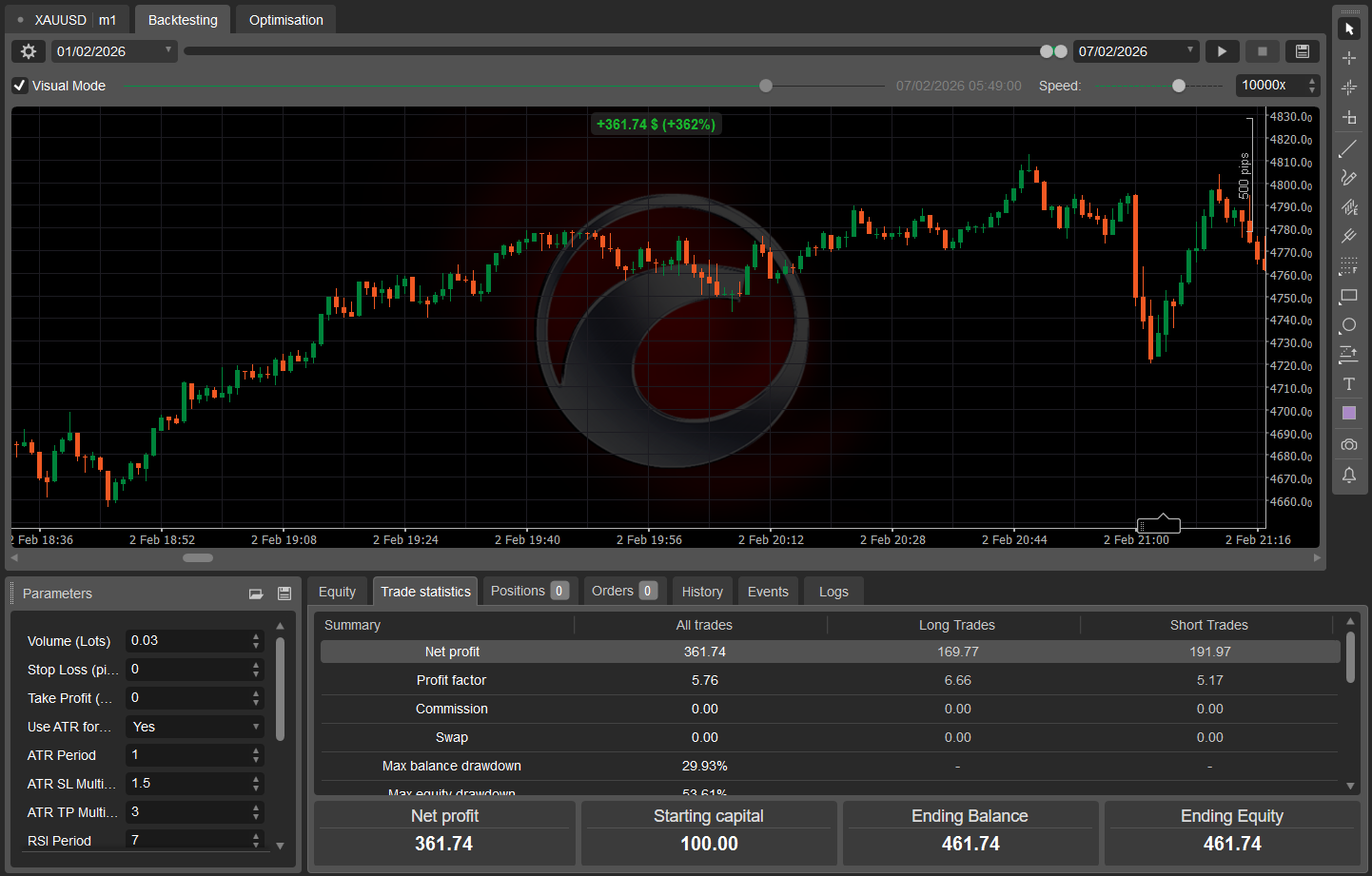Select the cursor tool in the right toolbar
This screenshot has height=876, width=1372.
click(1349, 27)
